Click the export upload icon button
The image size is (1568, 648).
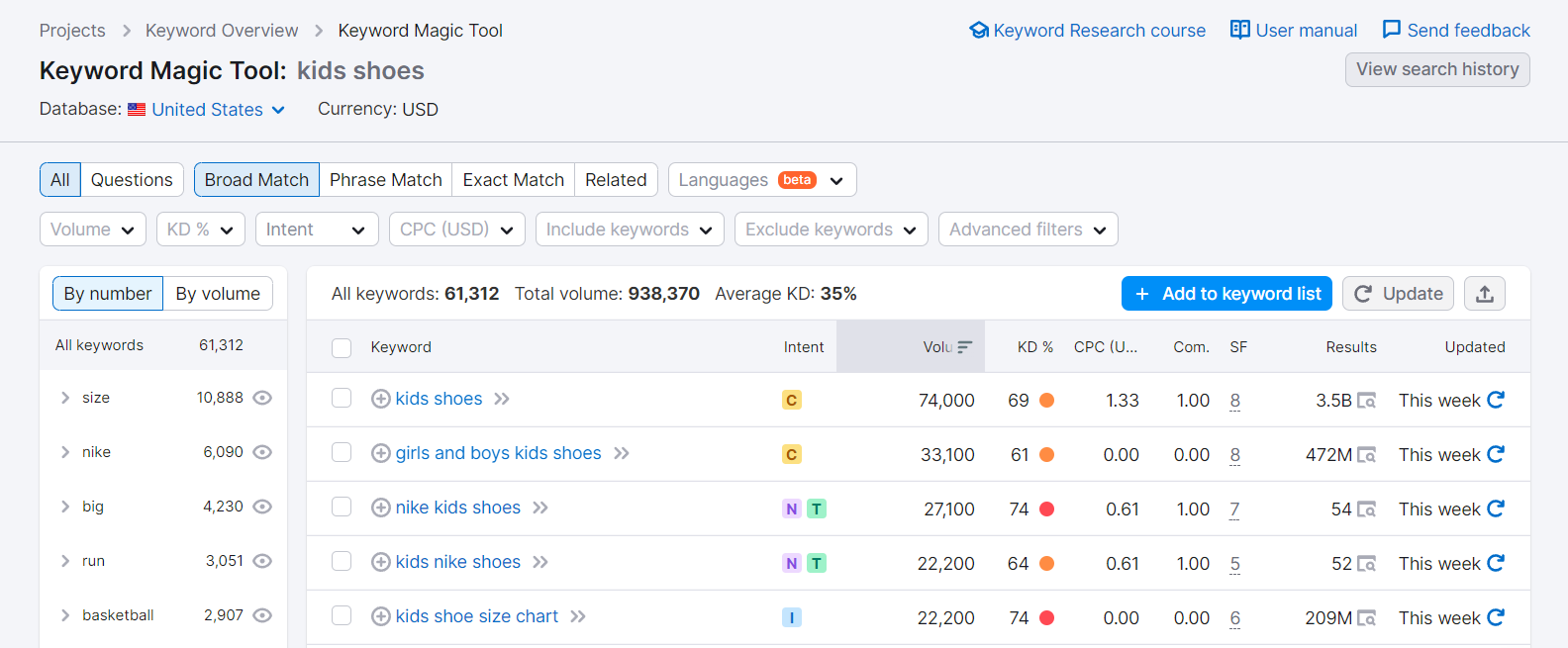tap(1484, 294)
